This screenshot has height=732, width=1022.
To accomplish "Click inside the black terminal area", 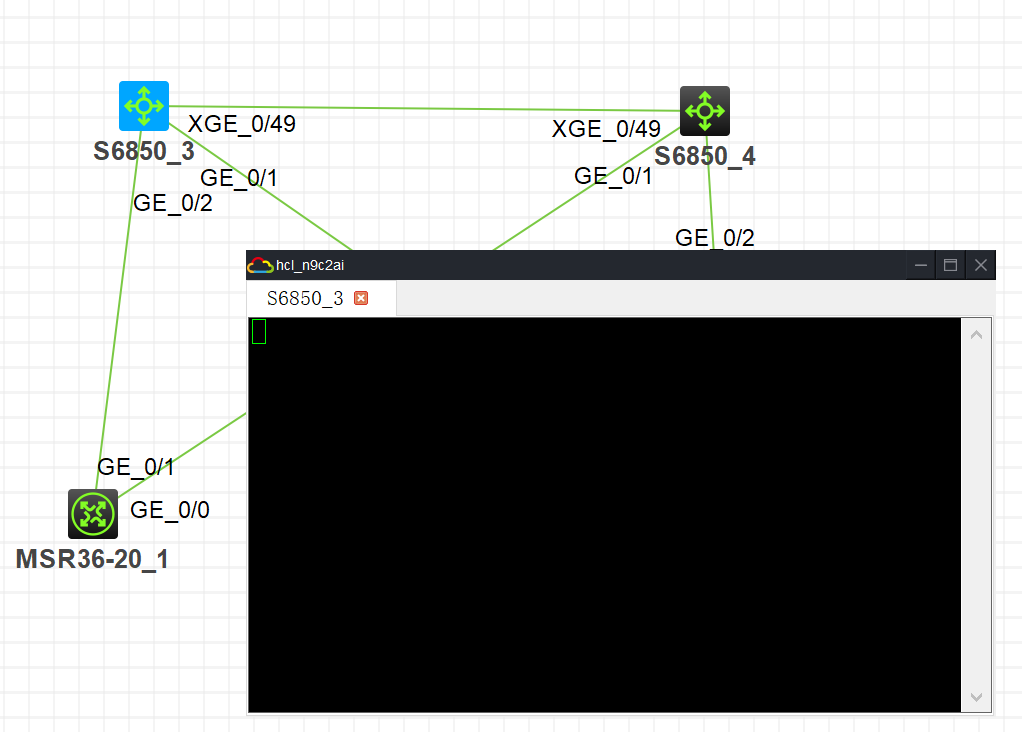I will coord(604,515).
